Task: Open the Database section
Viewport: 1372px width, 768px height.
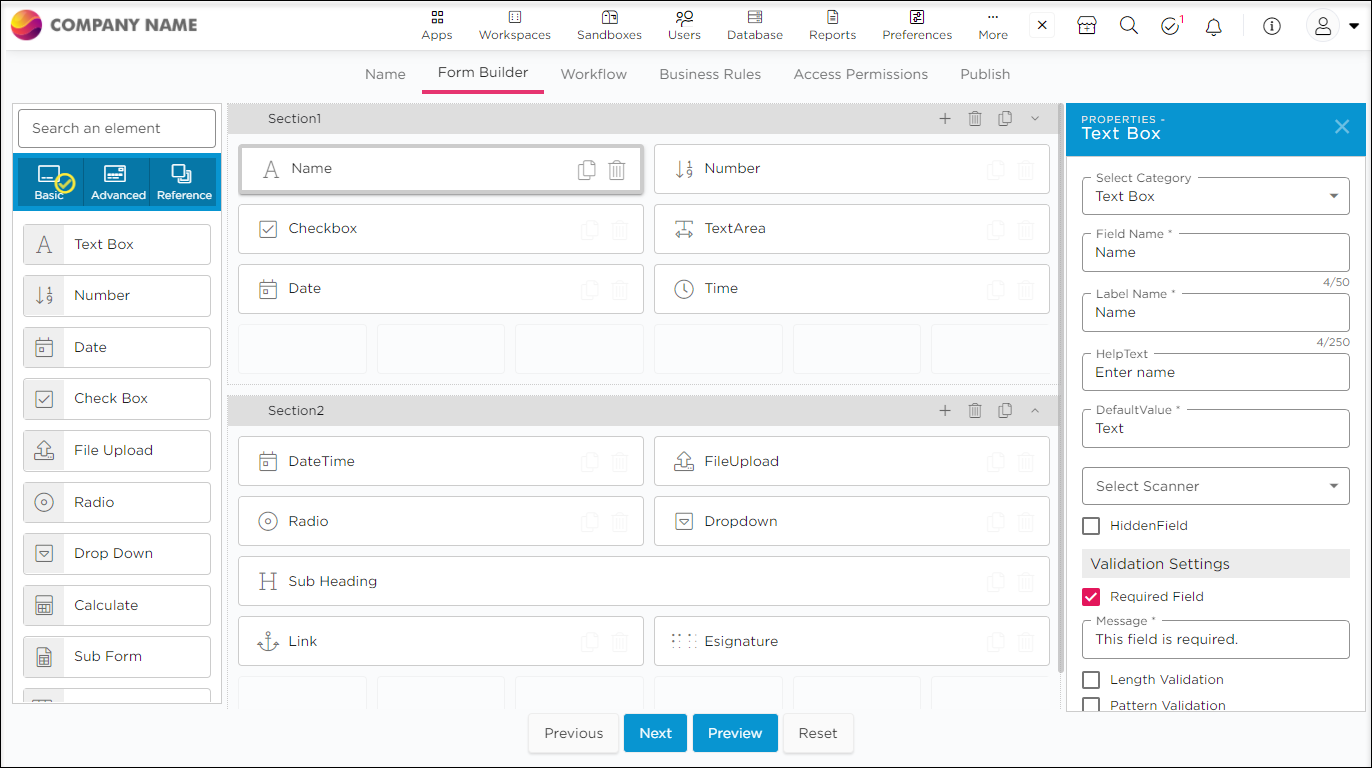Action: click(755, 26)
